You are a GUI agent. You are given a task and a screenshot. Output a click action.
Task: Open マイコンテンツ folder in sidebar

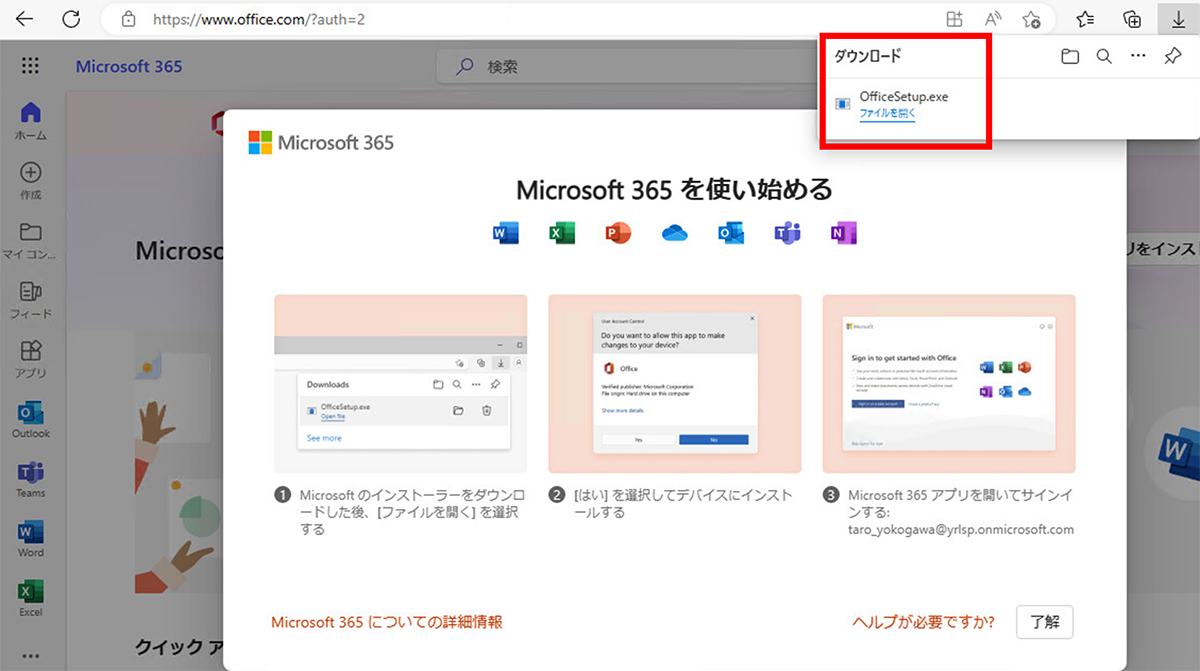click(x=31, y=241)
